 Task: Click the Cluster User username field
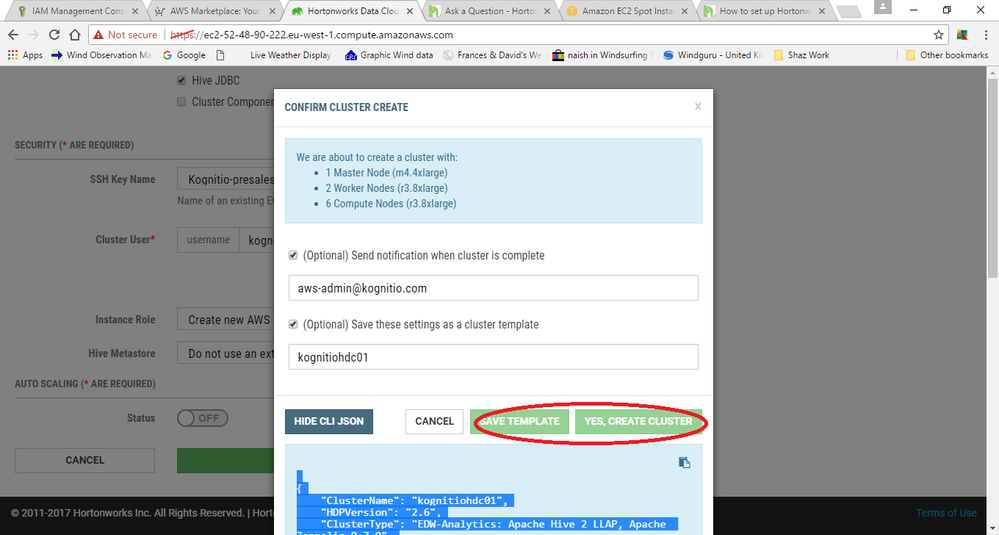coord(257,240)
